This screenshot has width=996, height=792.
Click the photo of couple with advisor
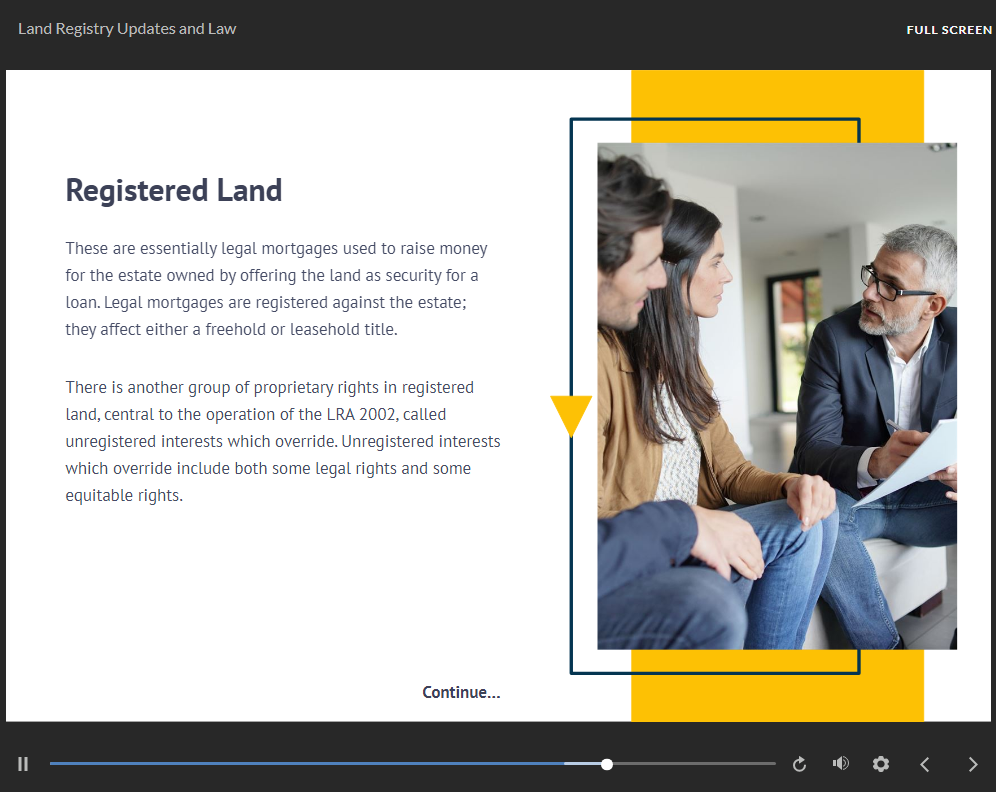777,396
